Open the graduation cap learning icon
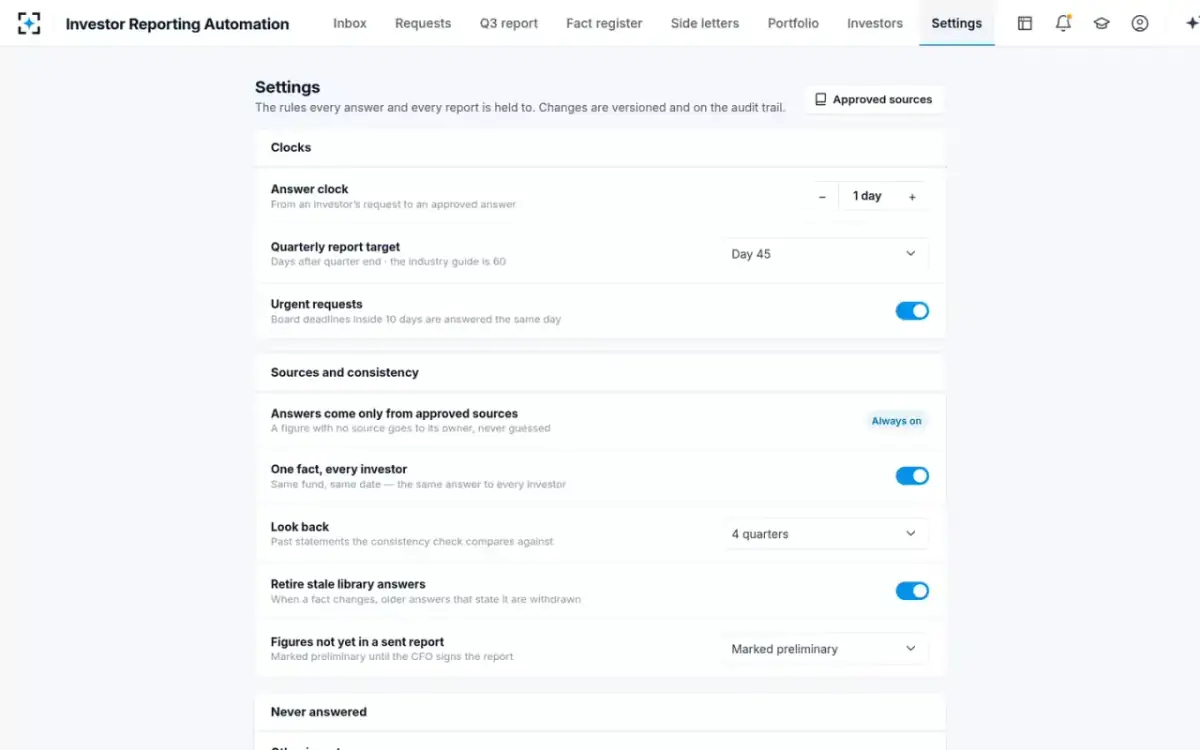1200x750 pixels. (x=1101, y=23)
